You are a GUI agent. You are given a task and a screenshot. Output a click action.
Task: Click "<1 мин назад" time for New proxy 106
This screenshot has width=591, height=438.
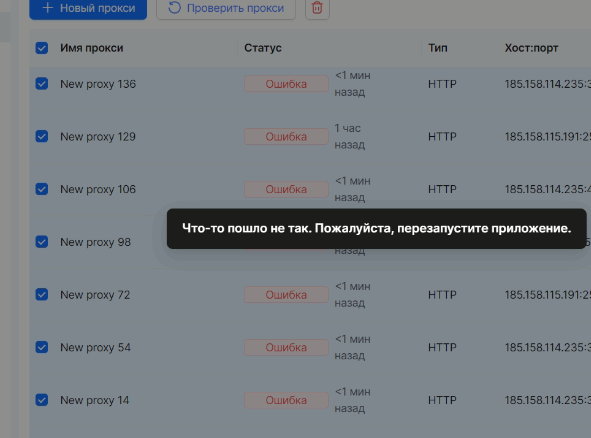(x=352, y=189)
